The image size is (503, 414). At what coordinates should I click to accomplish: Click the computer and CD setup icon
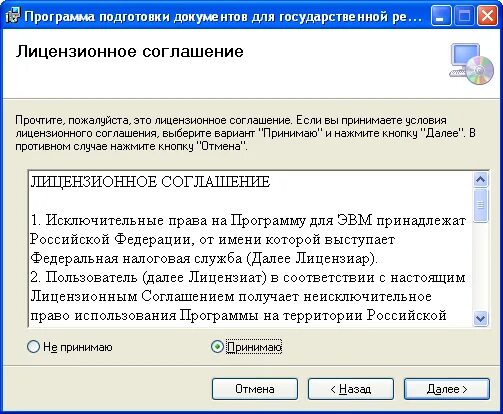tap(471, 64)
